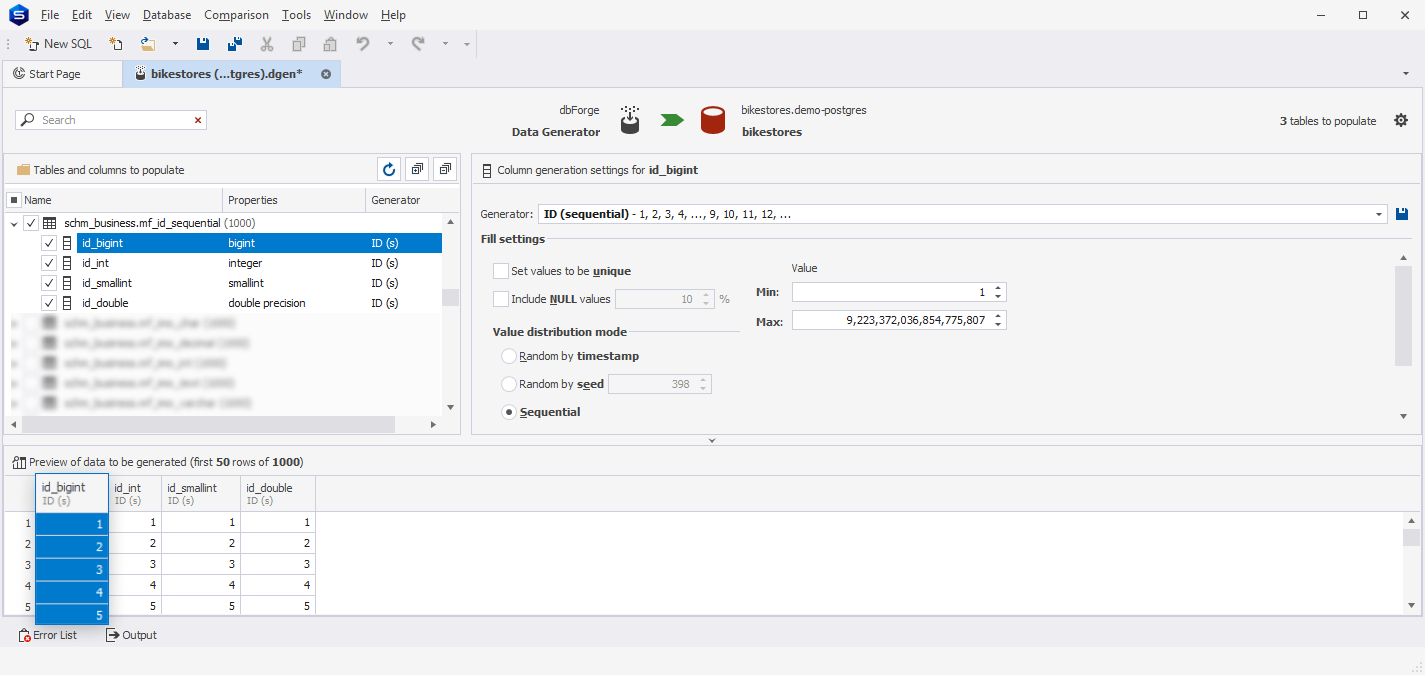Click the Cut scissors icon
This screenshot has width=1425, height=675.
(x=267, y=44)
